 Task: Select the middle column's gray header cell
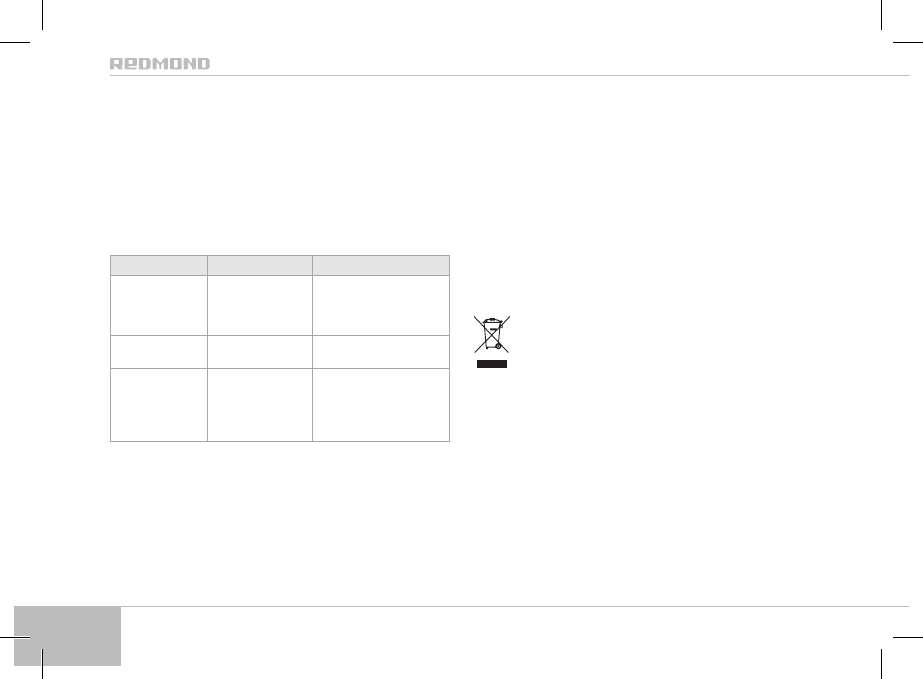(x=260, y=265)
